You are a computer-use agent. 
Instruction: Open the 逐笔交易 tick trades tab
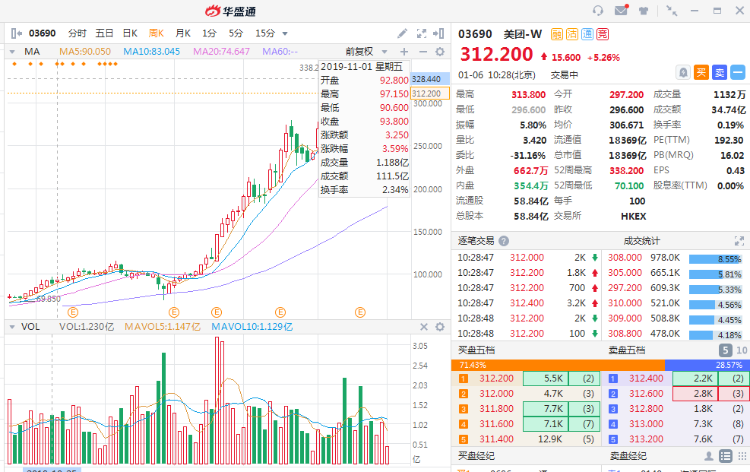click(476, 241)
